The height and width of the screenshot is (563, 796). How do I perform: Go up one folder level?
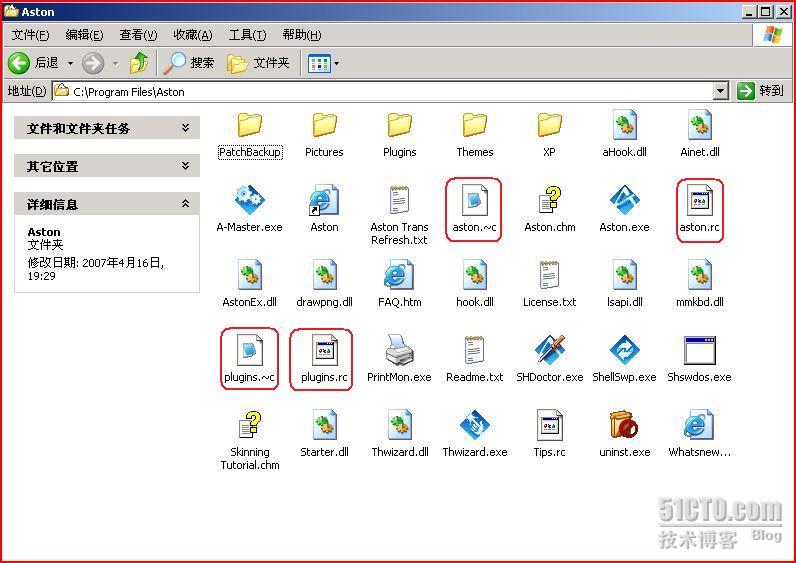tap(139, 63)
